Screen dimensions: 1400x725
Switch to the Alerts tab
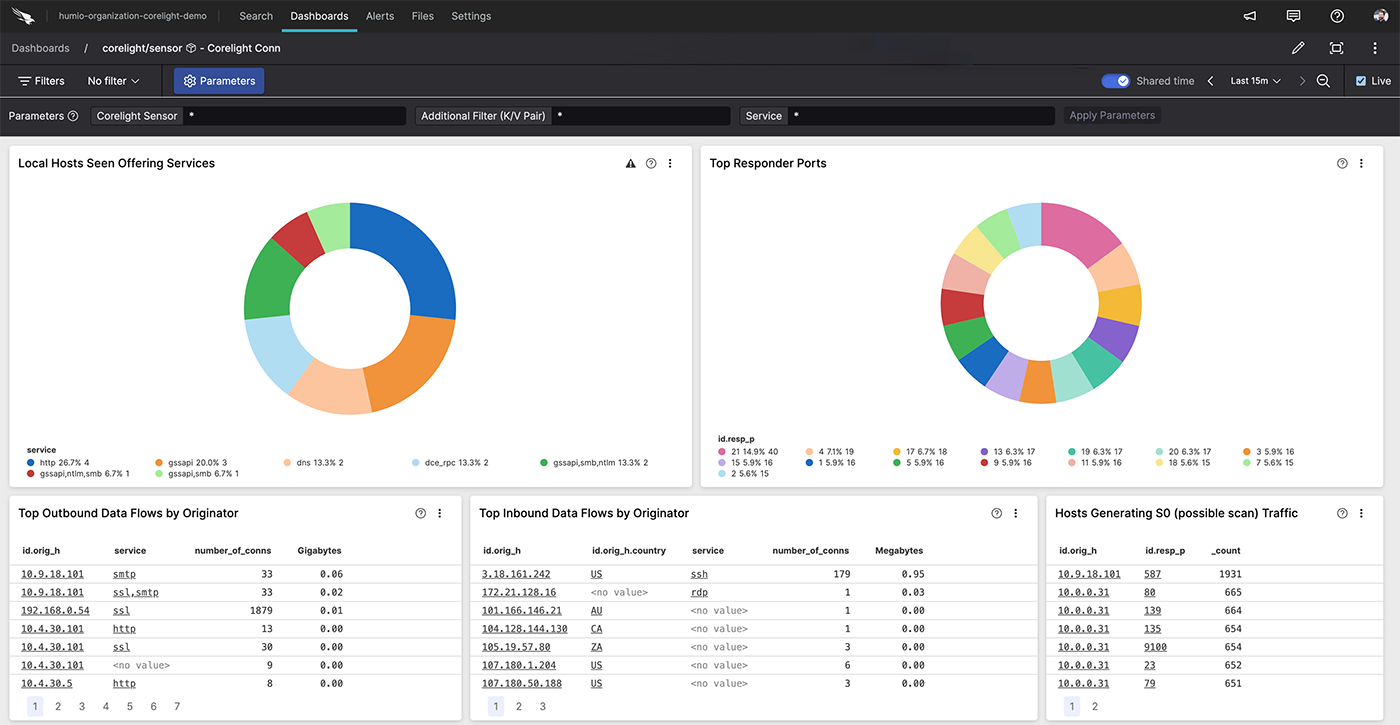[380, 16]
